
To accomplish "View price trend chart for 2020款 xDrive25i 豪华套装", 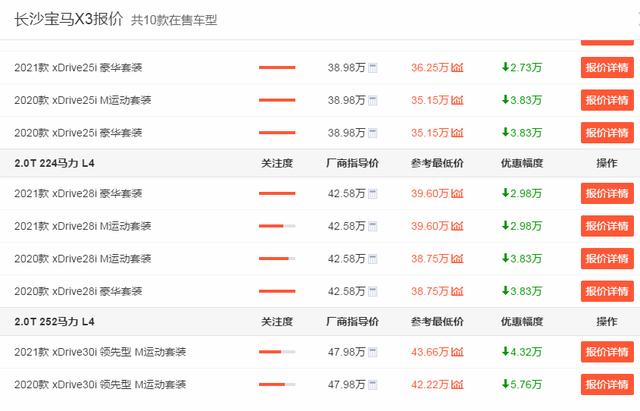I will point(457,133).
